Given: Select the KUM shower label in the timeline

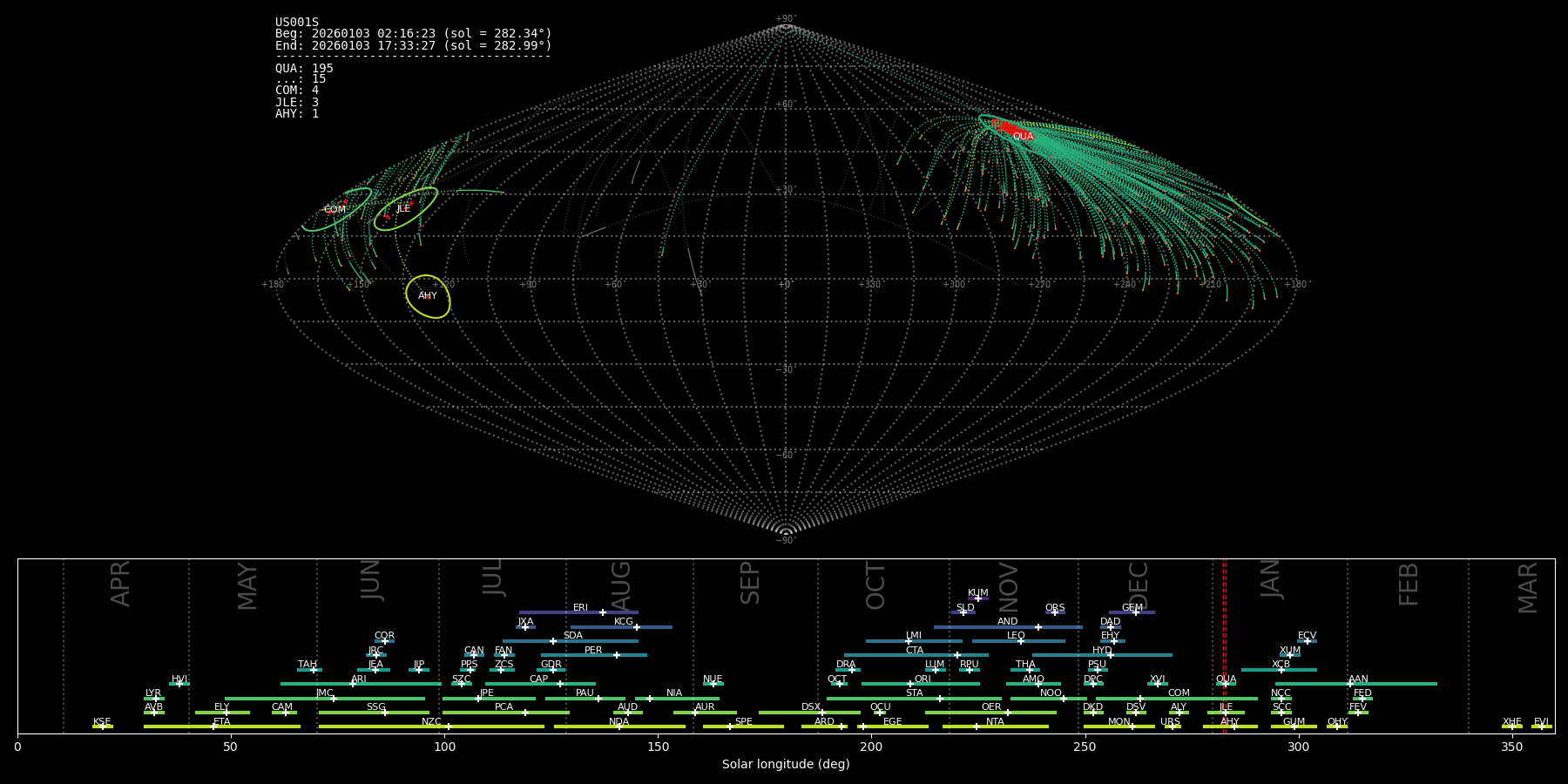Looking at the screenshot, I should click(978, 593).
